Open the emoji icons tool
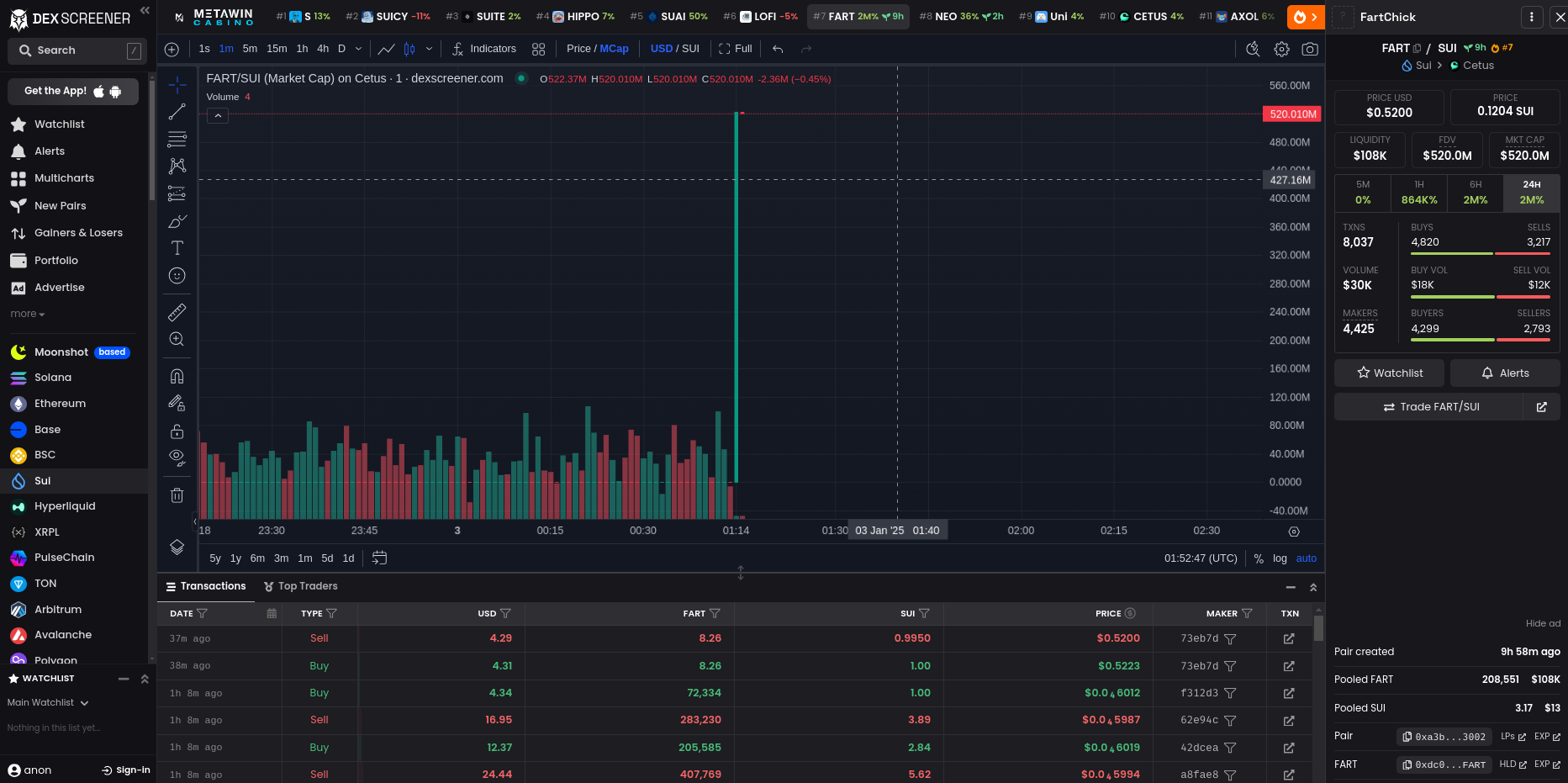Viewport: 1568px width, 783px height. 177,275
